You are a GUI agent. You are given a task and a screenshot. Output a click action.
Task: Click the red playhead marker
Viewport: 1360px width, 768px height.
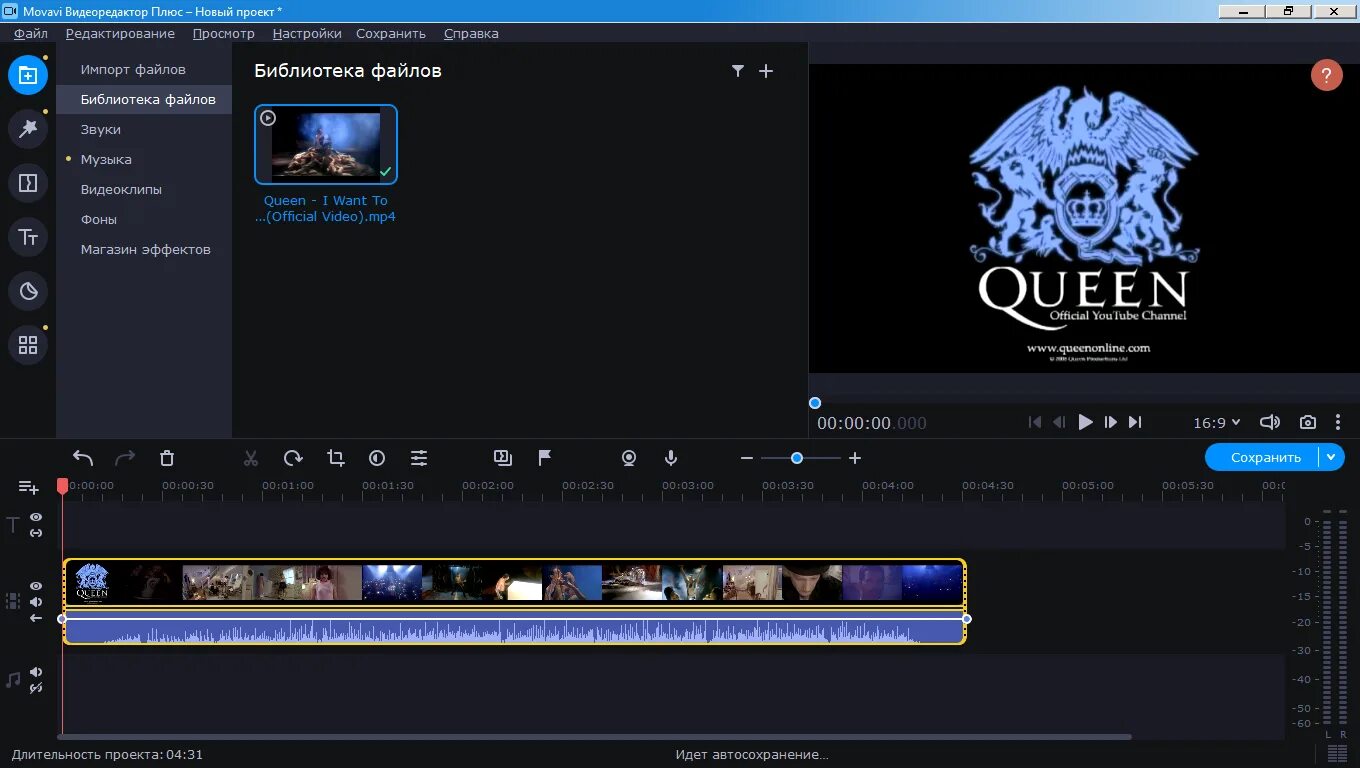click(x=62, y=485)
